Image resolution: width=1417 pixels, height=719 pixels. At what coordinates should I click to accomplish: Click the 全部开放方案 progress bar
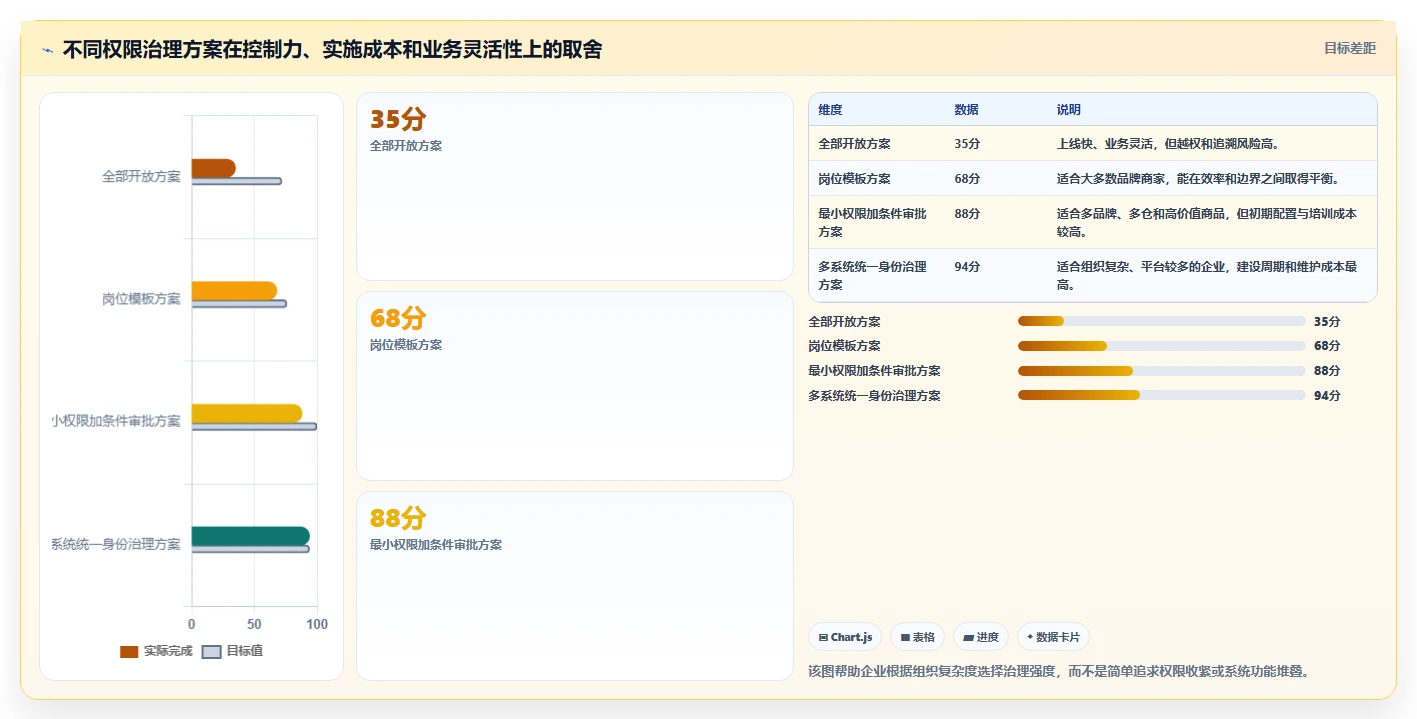click(x=1162, y=321)
